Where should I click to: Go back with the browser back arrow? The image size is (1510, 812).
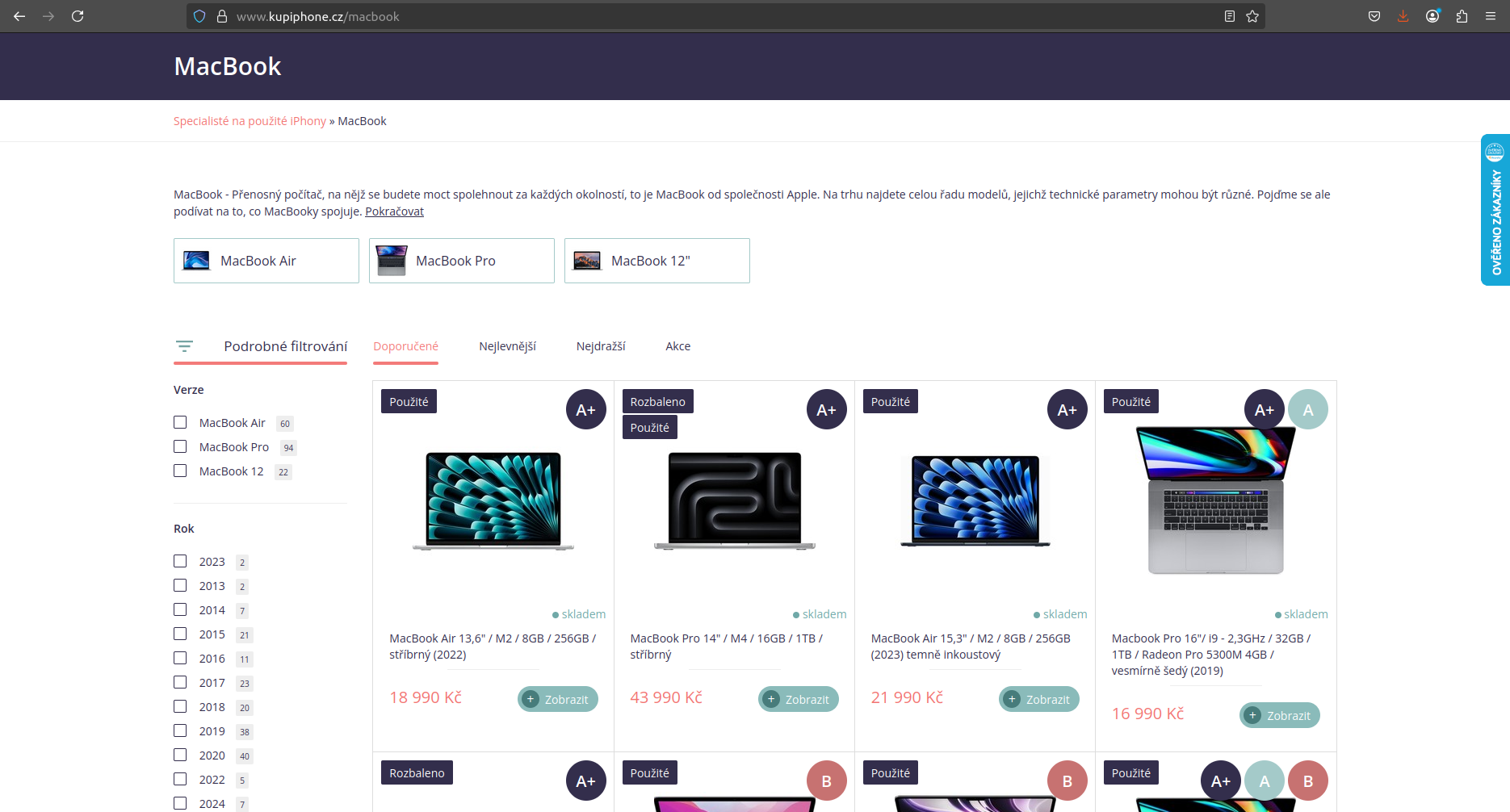coord(19,16)
